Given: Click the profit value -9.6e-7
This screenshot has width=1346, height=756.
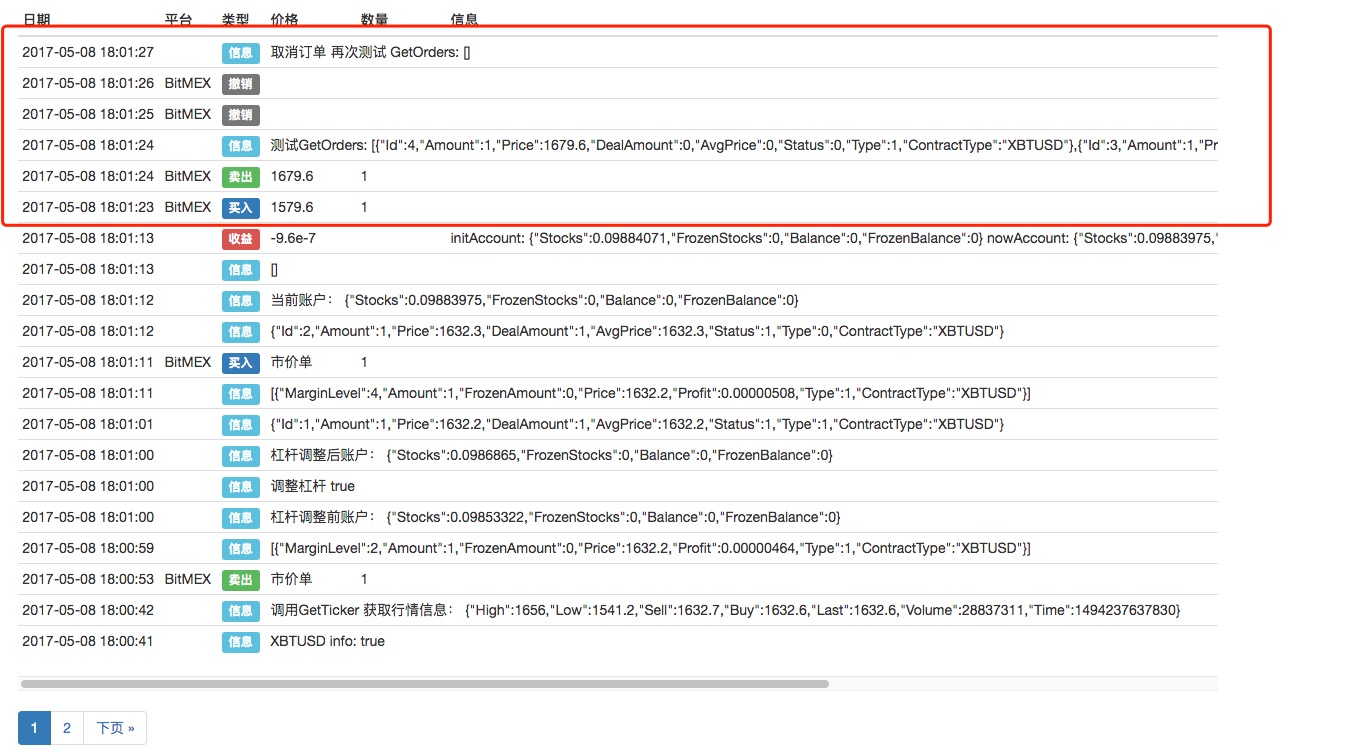Looking at the screenshot, I should point(293,238).
